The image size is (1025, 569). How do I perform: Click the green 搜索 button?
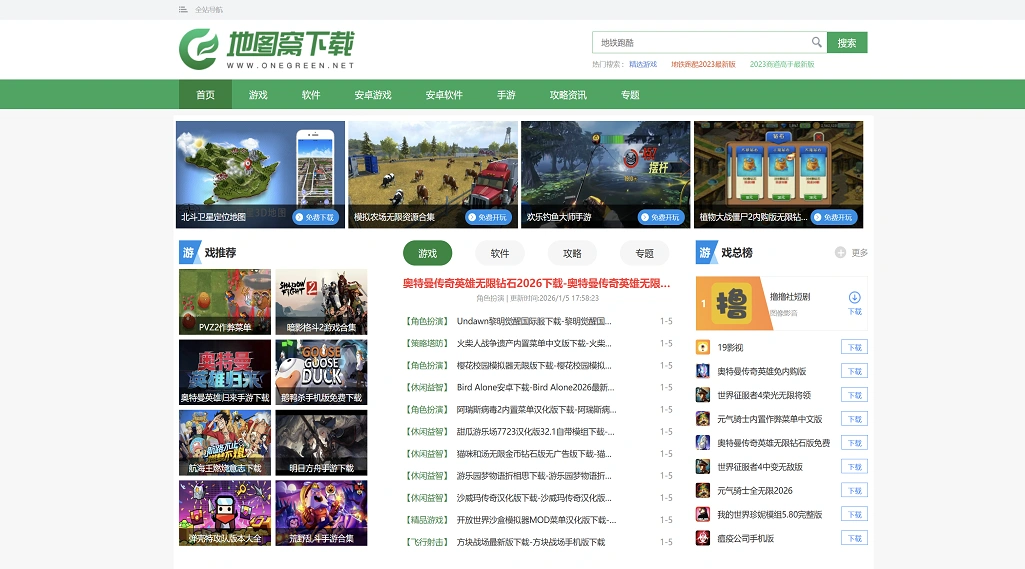pos(847,43)
